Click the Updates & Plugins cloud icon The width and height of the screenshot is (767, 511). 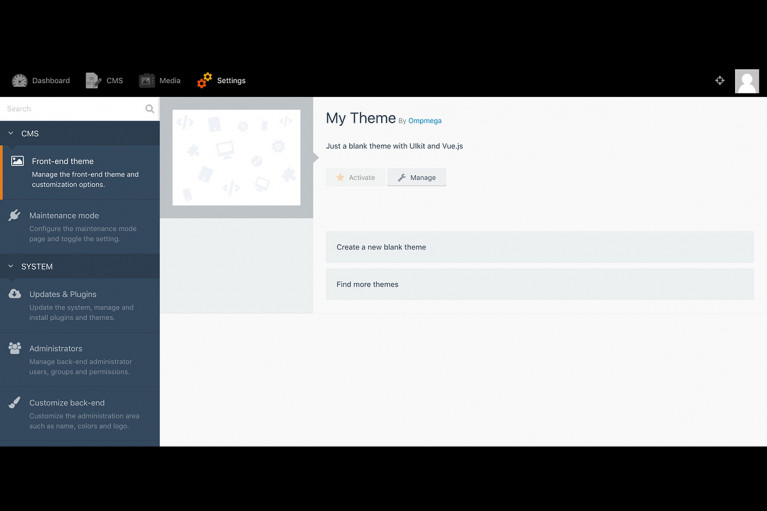pos(15,293)
